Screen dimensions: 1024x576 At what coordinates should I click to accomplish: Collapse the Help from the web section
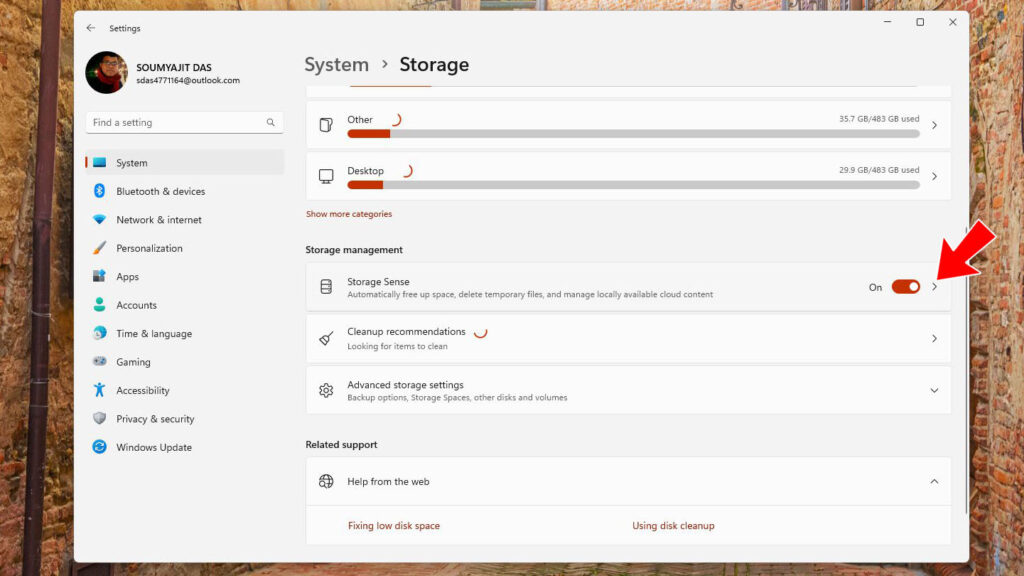click(934, 481)
